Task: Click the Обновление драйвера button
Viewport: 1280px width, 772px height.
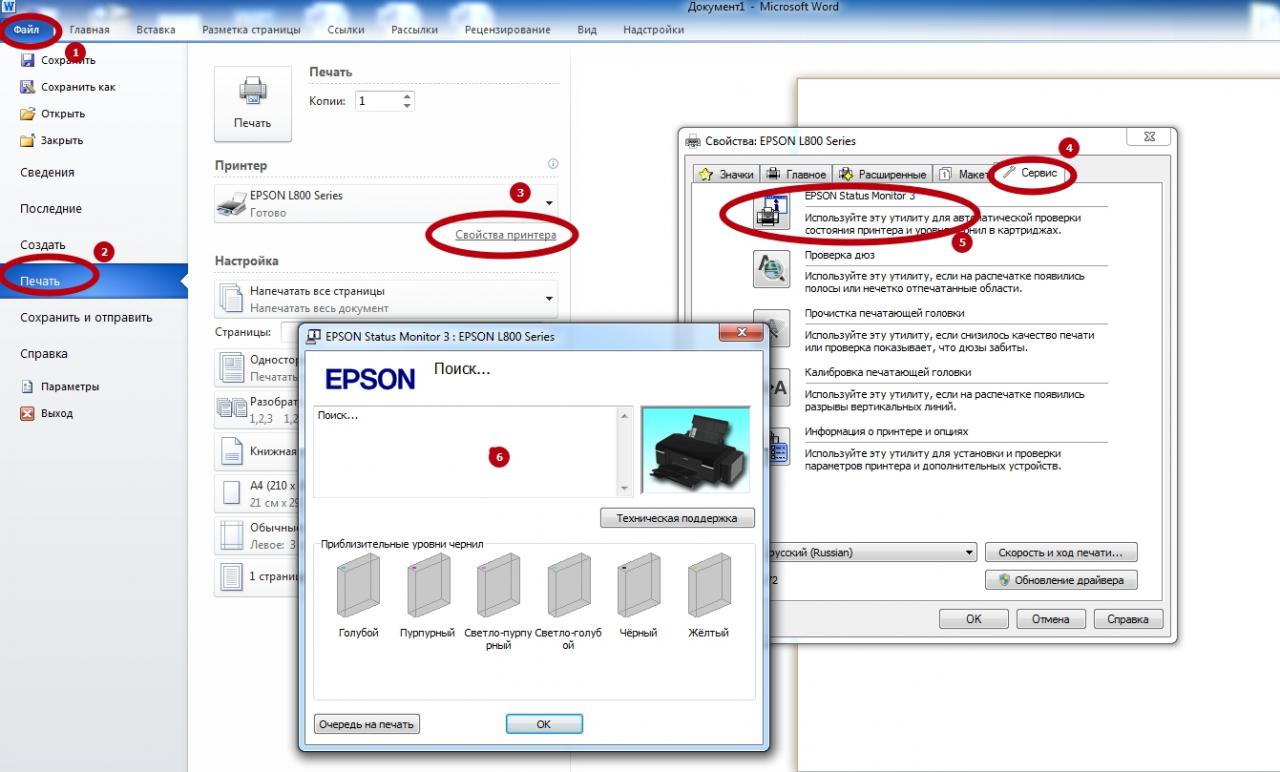Action: click(x=1061, y=580)
